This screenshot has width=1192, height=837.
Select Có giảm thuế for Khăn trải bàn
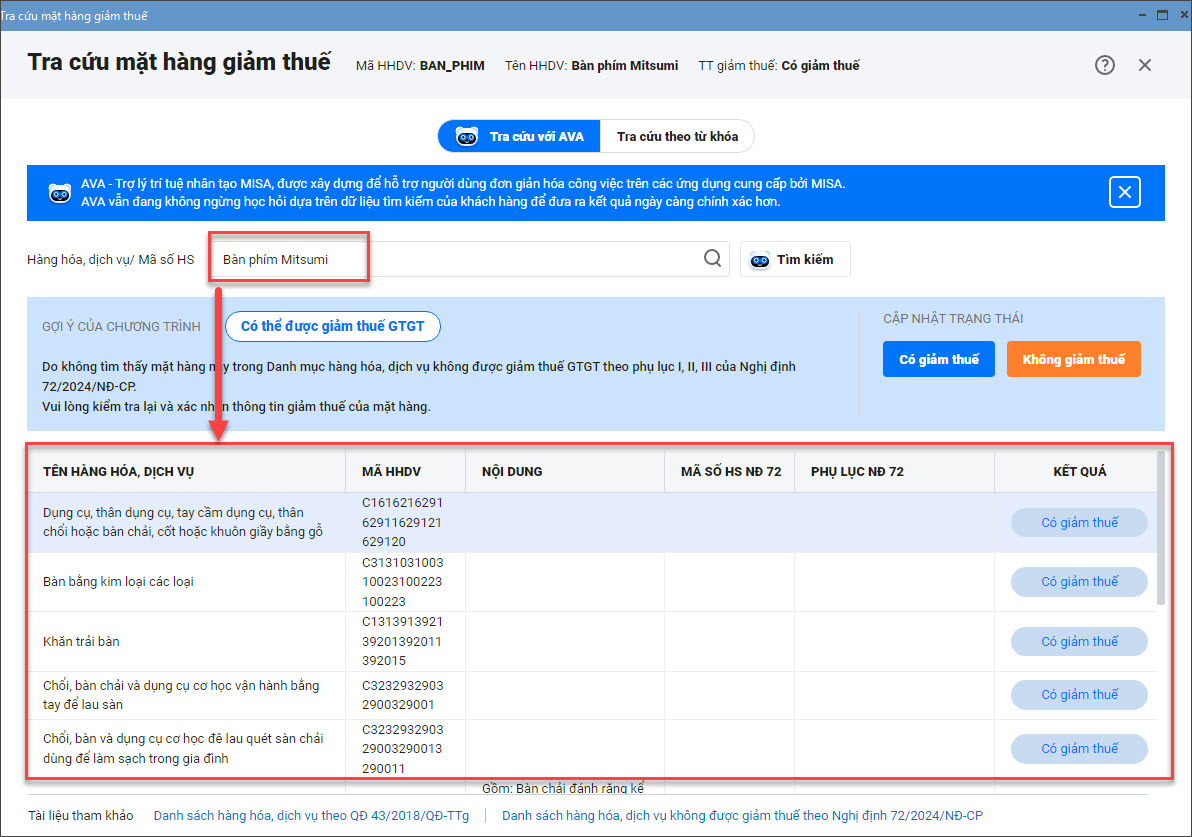point(1079,642)
